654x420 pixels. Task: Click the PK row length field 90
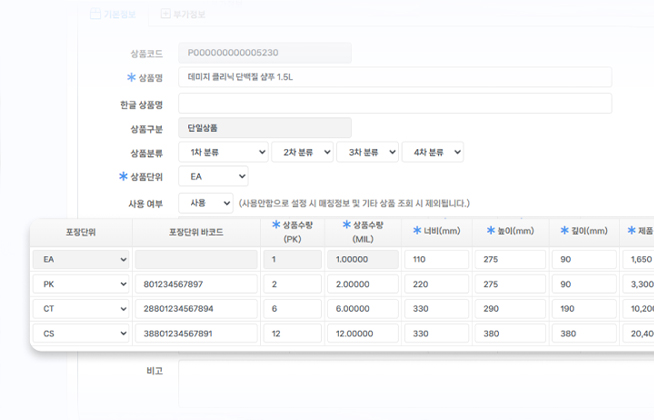click(x=584, y=284)
